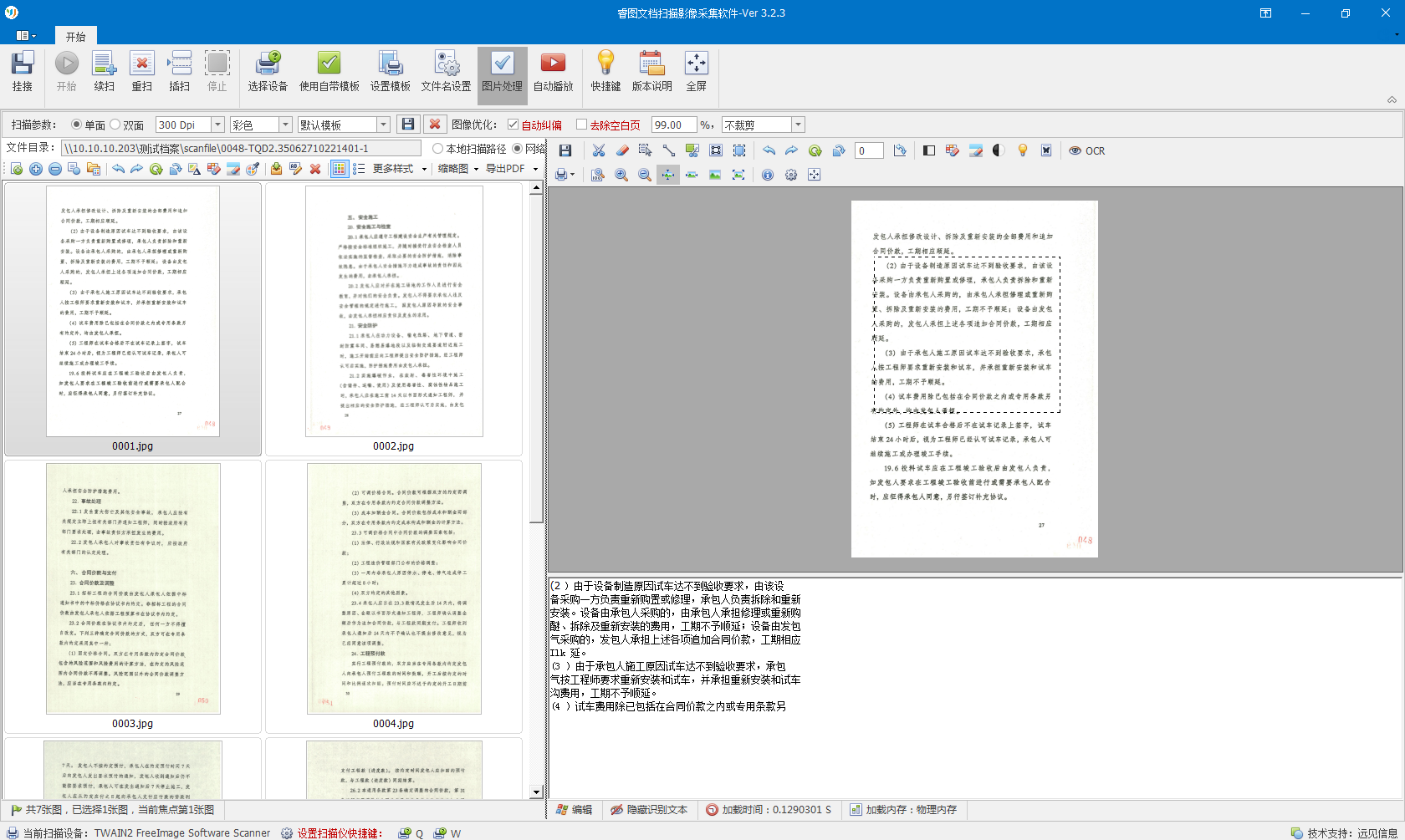Viewport: 1405px width, 840px height.
Task: Click red X button beside scan parameters
Action: click(x=435, y=125)
